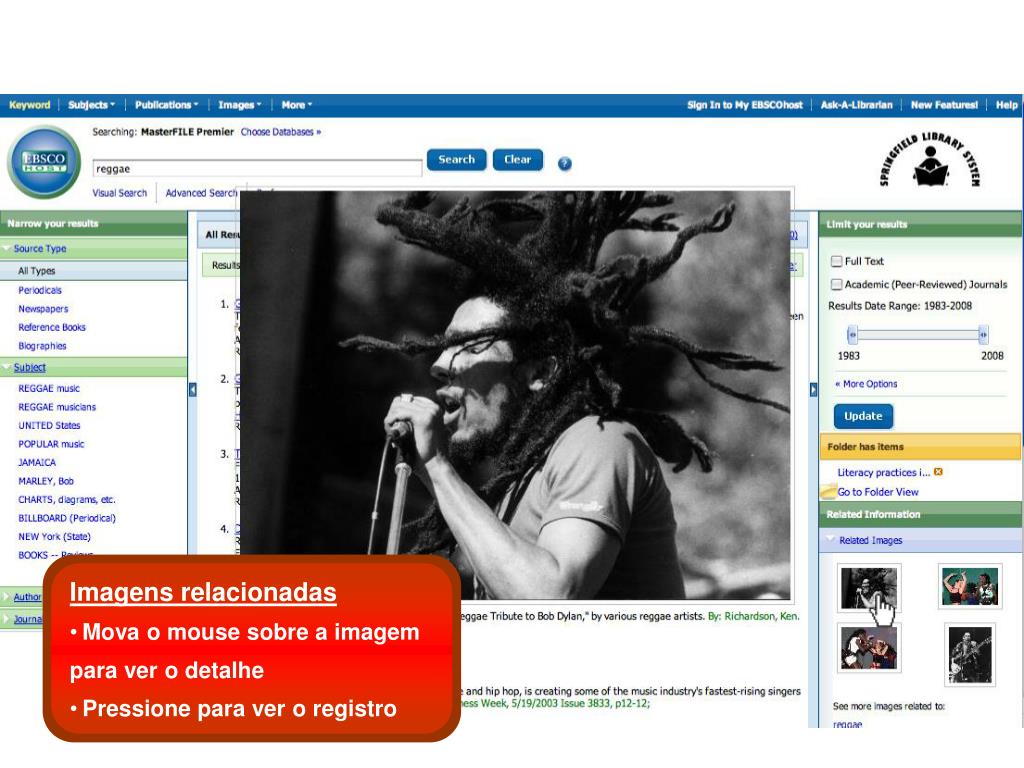Screen dimensions: 1024x768
Task: Filter results by Periodicals
Action: 40,290
